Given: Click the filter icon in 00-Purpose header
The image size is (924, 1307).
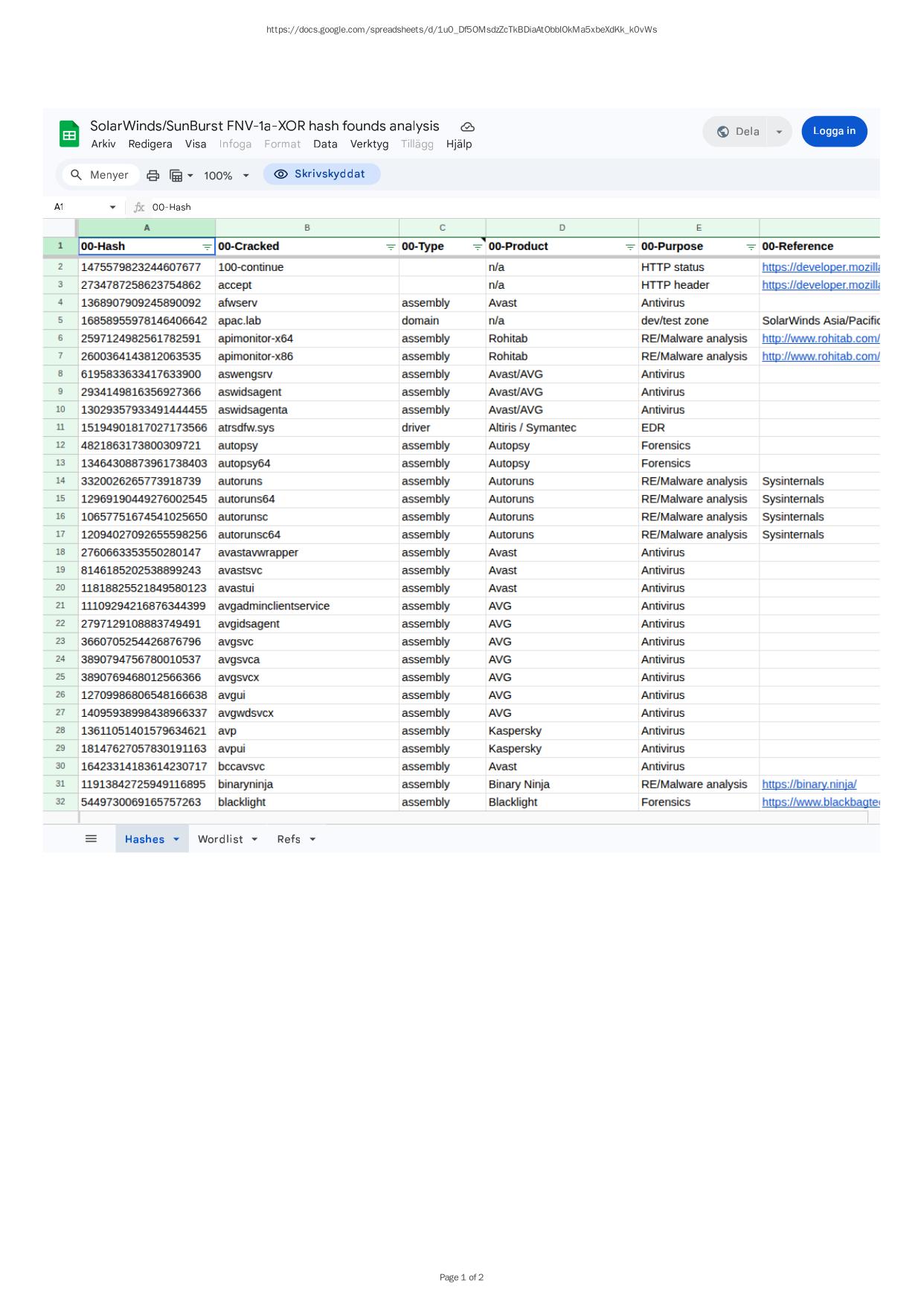Looking at the screenshot, I should tap(751, 247).
